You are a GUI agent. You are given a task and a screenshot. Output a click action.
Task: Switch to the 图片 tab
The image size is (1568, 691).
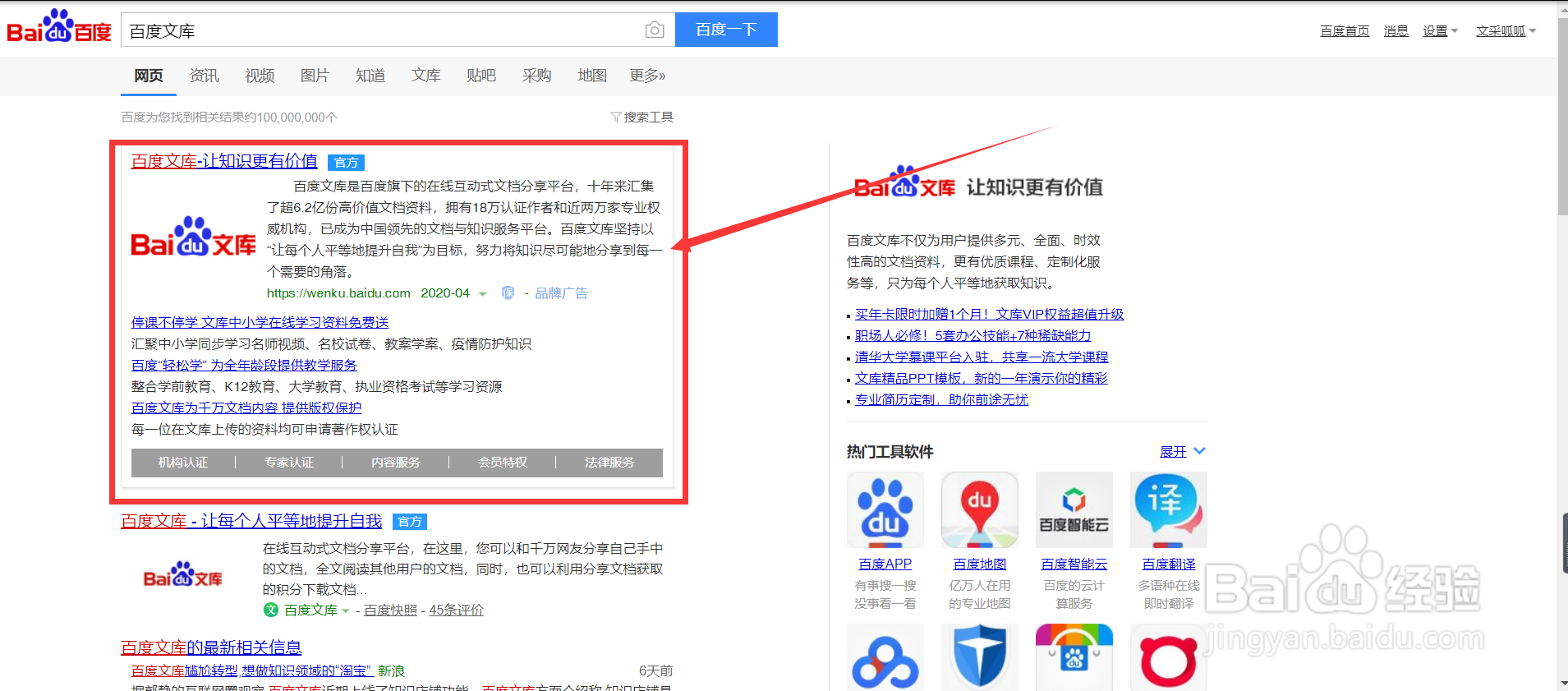[x=315, y=76]
